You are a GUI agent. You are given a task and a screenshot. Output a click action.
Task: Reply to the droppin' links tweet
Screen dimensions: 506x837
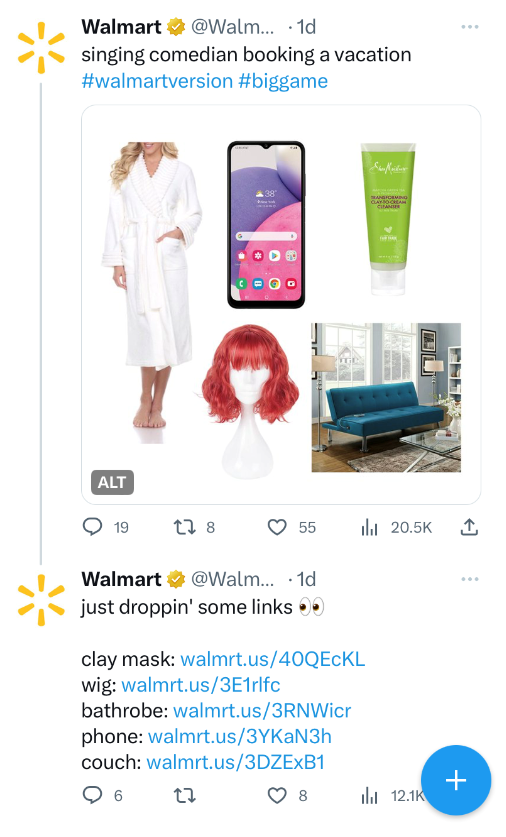pyautogui.click(x=92, y=795)
